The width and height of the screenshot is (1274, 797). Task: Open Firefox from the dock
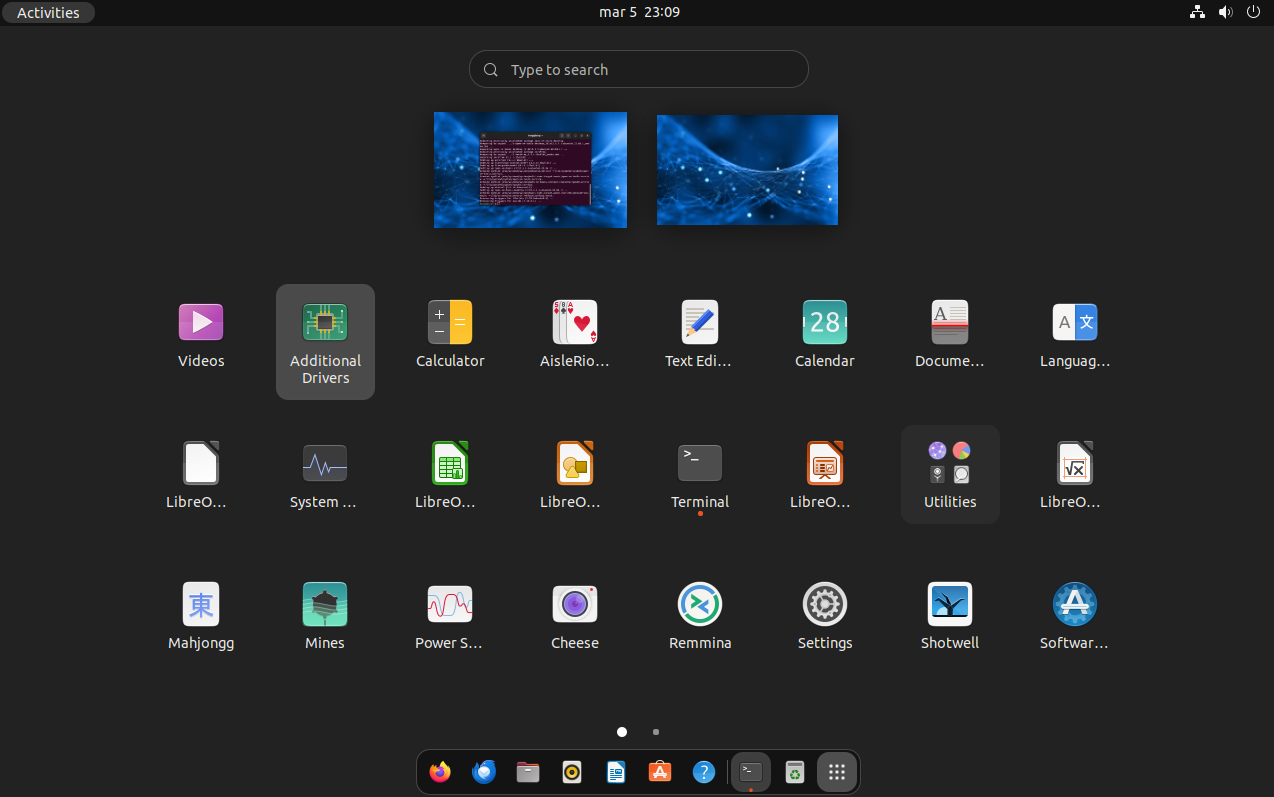(x=440, y=772)
